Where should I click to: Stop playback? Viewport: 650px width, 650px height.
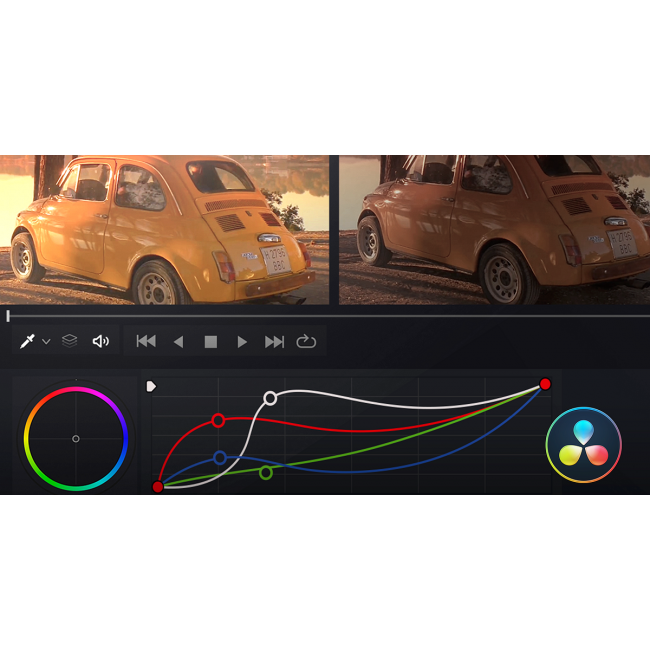tap(211, 342)
